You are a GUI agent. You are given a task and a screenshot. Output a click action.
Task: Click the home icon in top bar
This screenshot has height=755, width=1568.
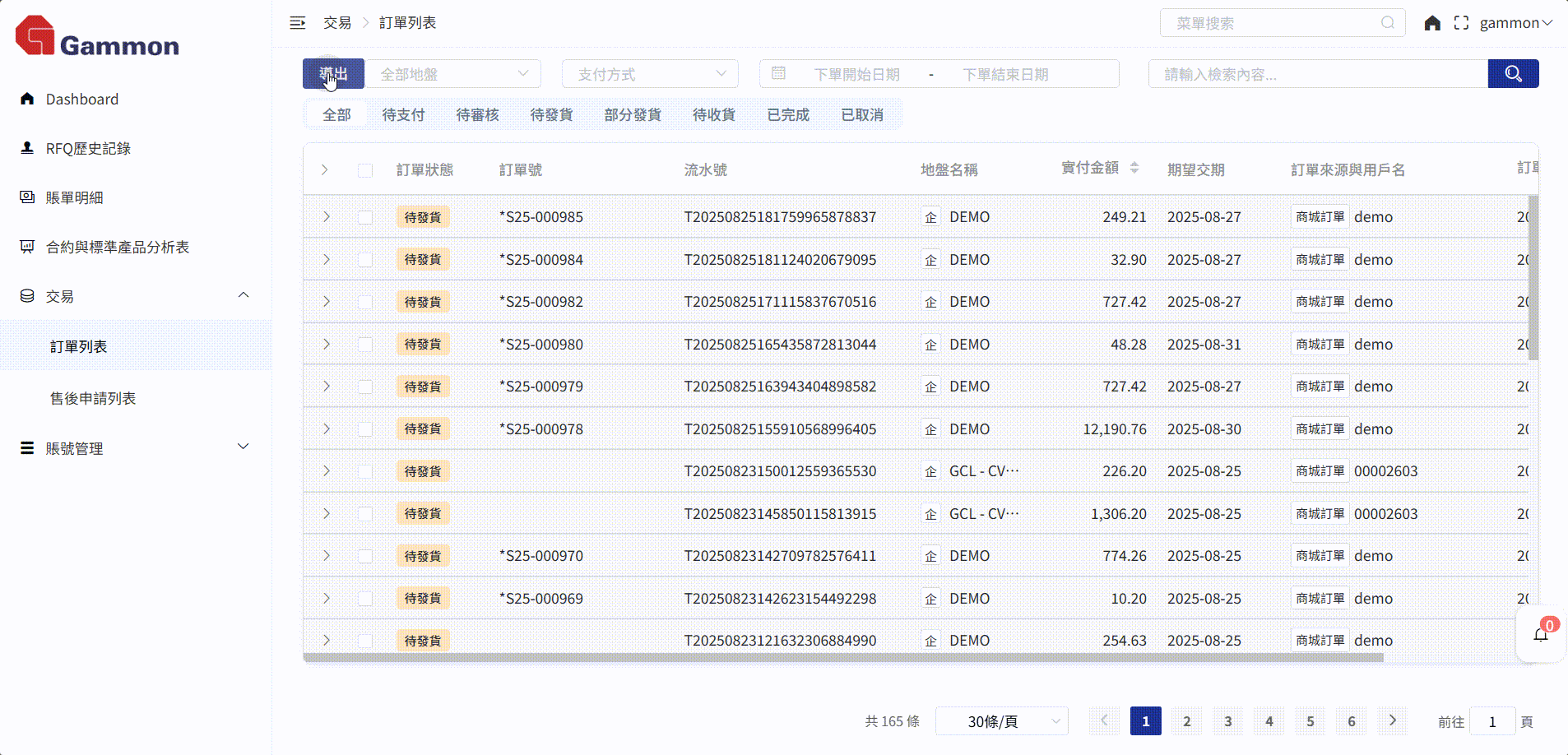1432,23
